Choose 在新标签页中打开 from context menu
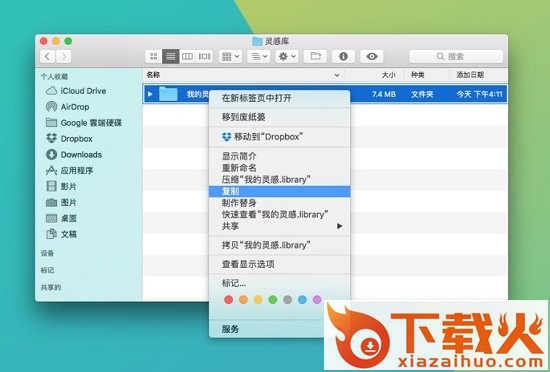 point(280,98)
